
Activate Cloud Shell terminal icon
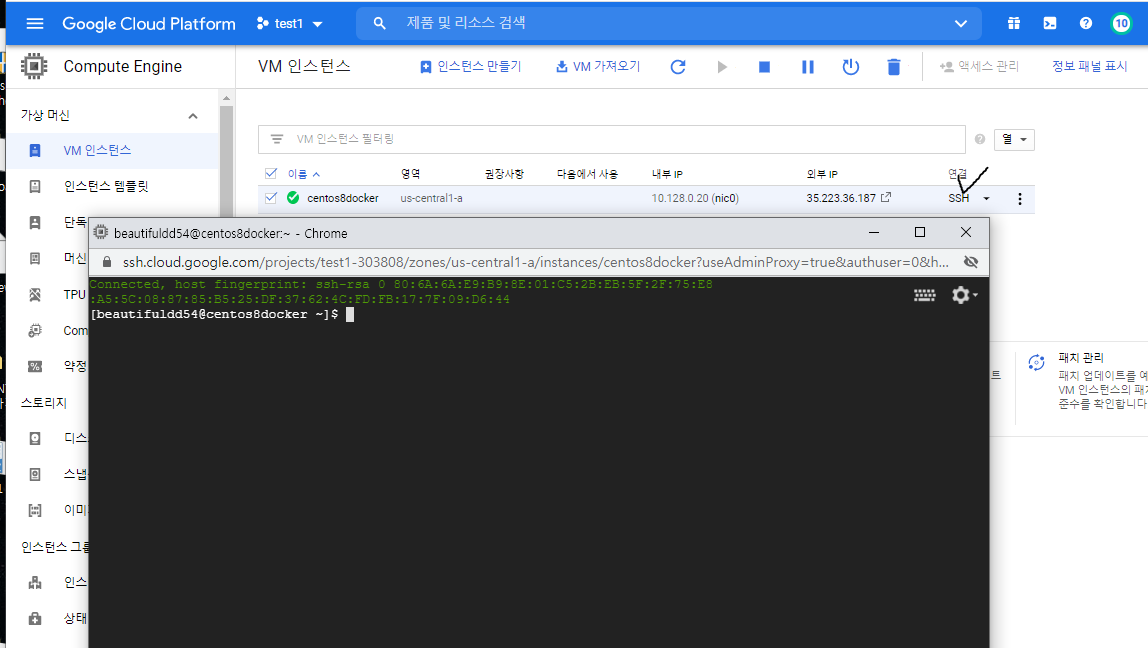1050,23
